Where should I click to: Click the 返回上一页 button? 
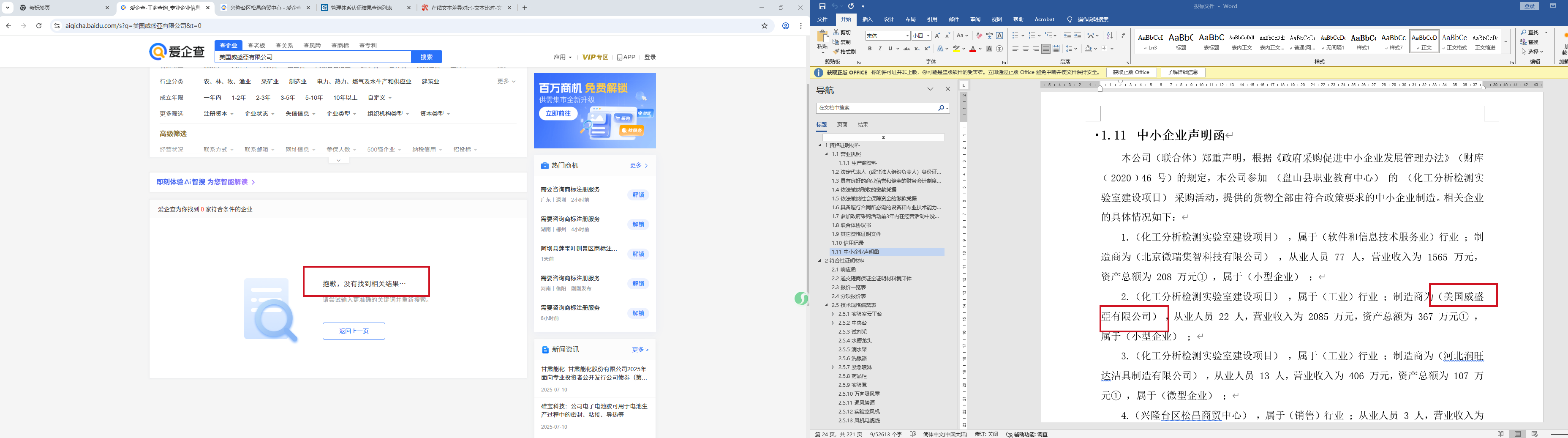pyautogui.click(x=354, y=331)
